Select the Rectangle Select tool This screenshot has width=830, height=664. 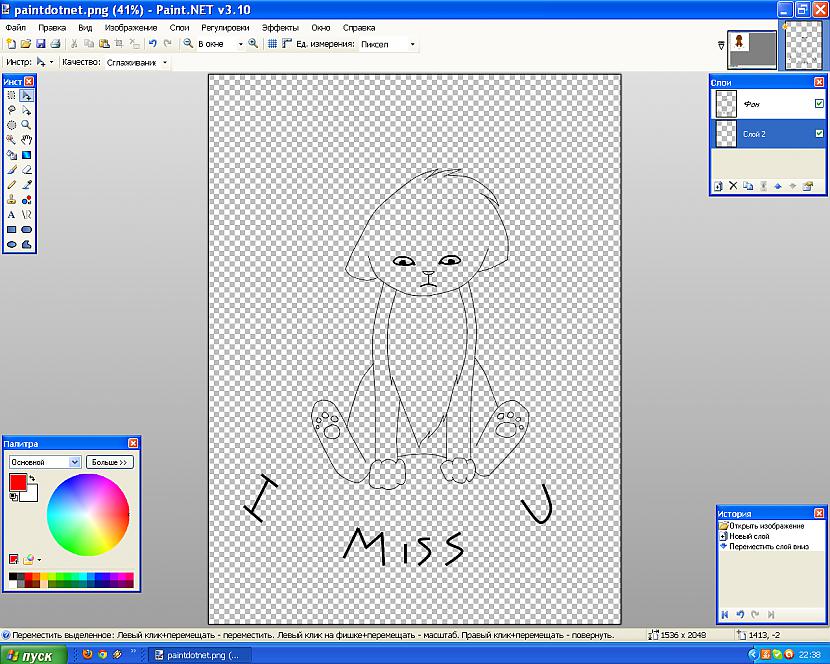pos(11,95)
